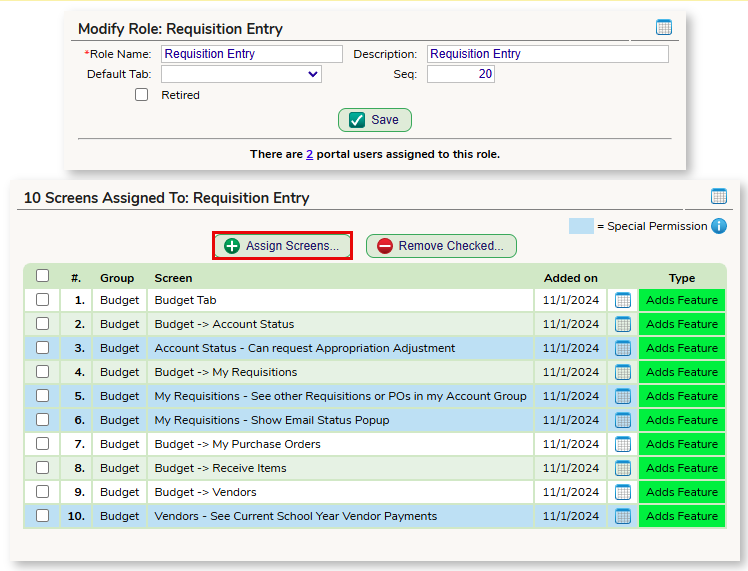Check the box for row 9 Budget -> Vendors

(42, 491)
